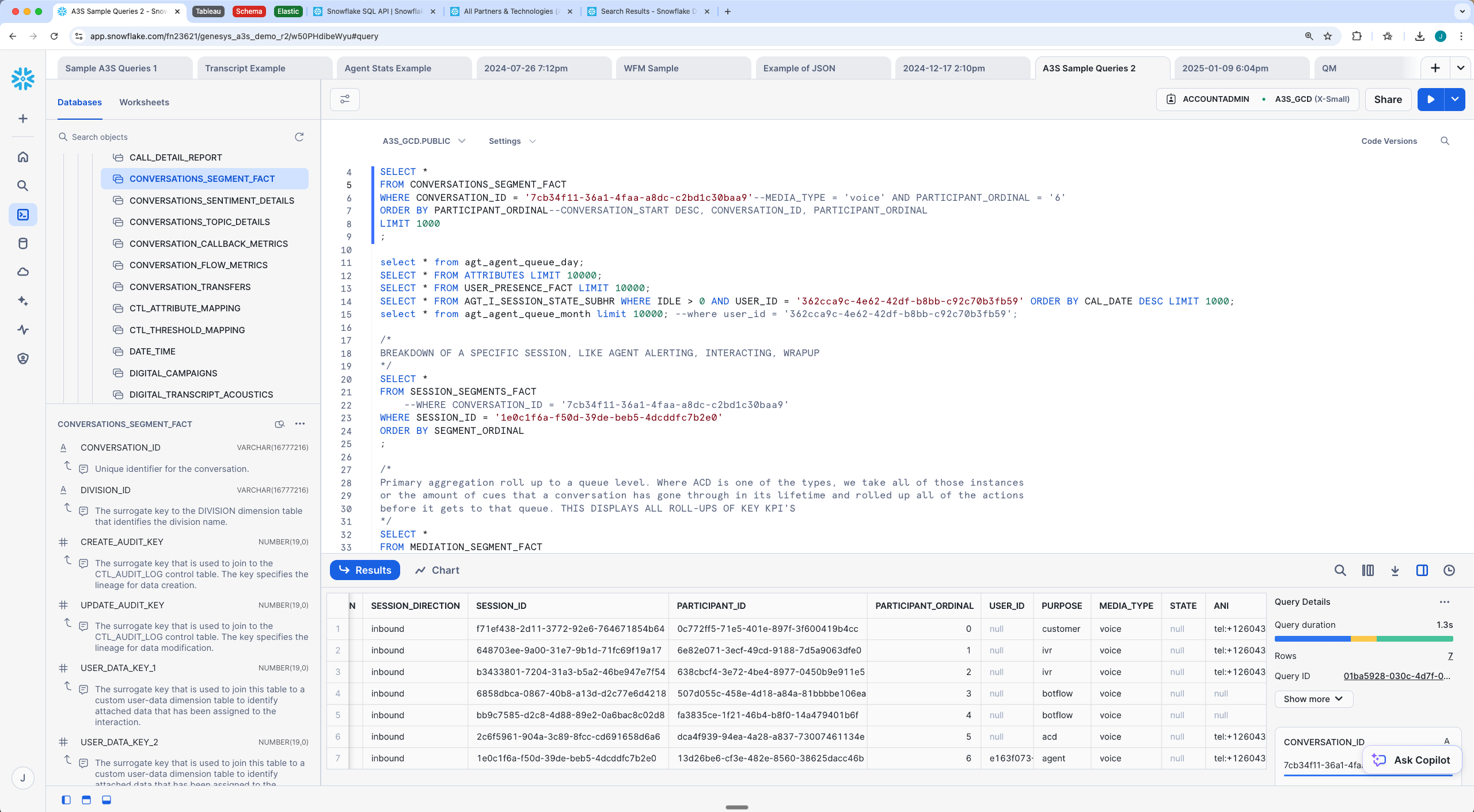This screenshot has width=1474, height=812.
Task: Click the Share button
Action: [x=1387, y=99]
